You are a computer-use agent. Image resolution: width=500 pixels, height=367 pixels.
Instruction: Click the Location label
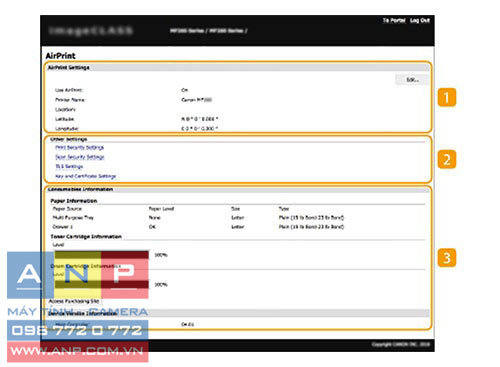click(65, 109)
